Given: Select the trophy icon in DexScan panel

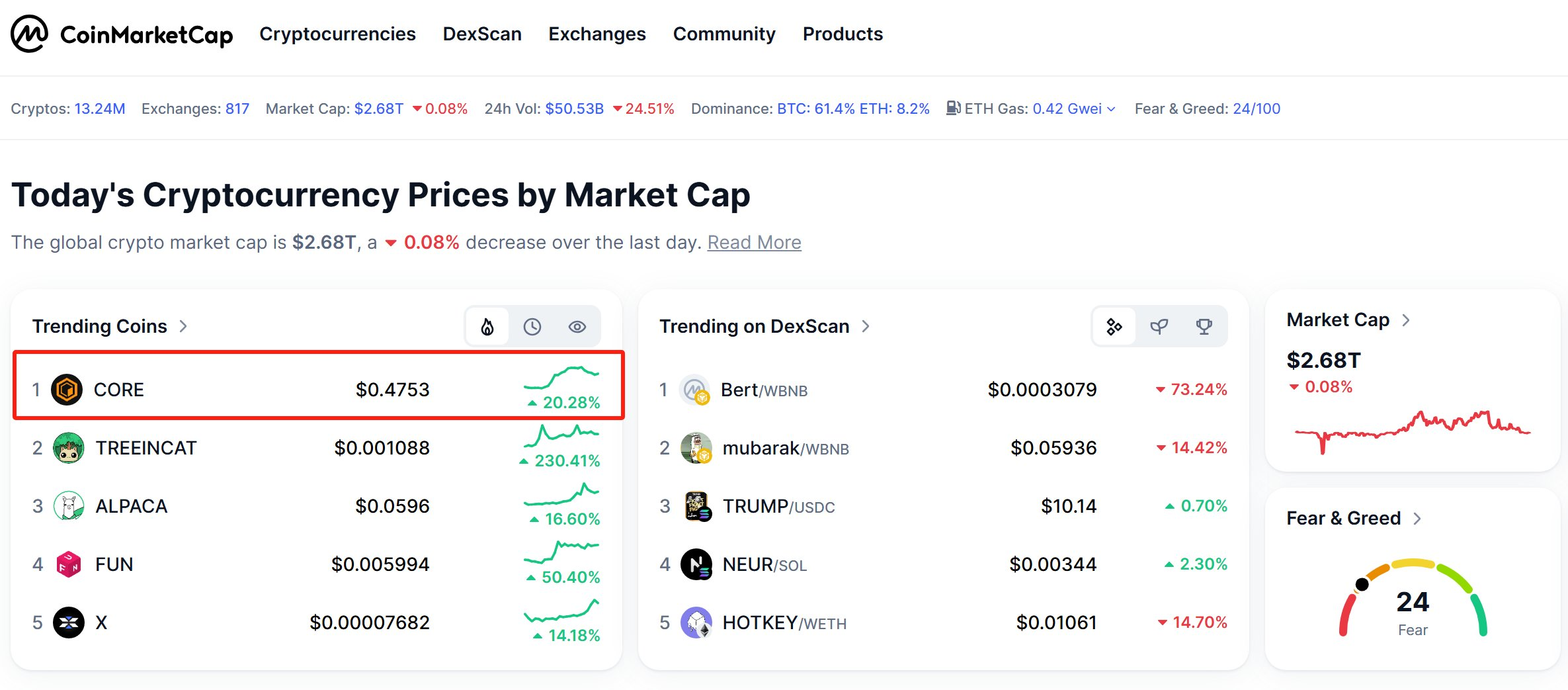Looking at the screenshot, I should tap(1204, 326).
